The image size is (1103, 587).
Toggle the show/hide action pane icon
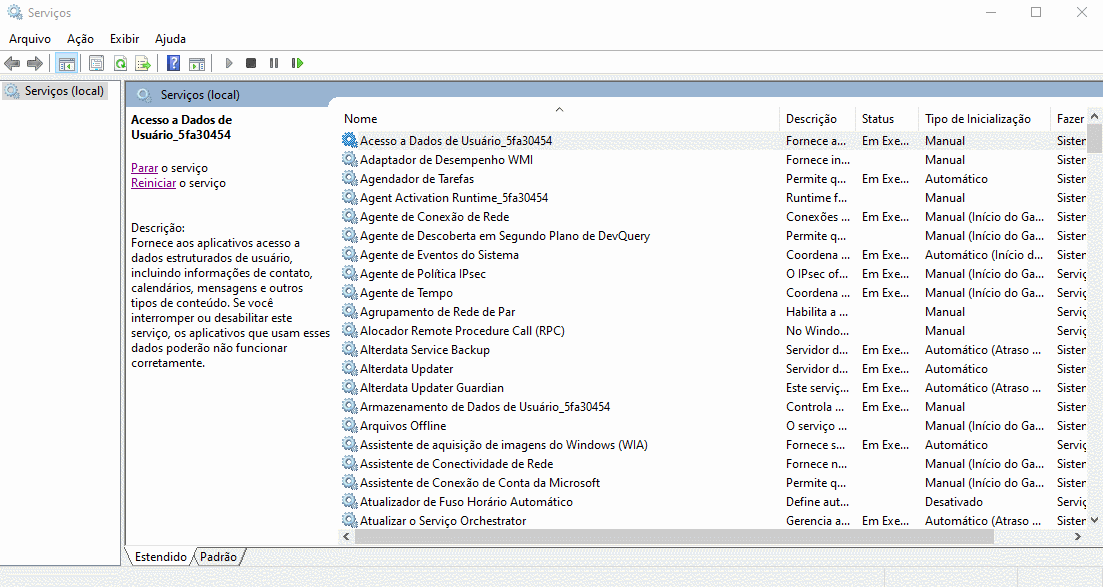point(197,63)
